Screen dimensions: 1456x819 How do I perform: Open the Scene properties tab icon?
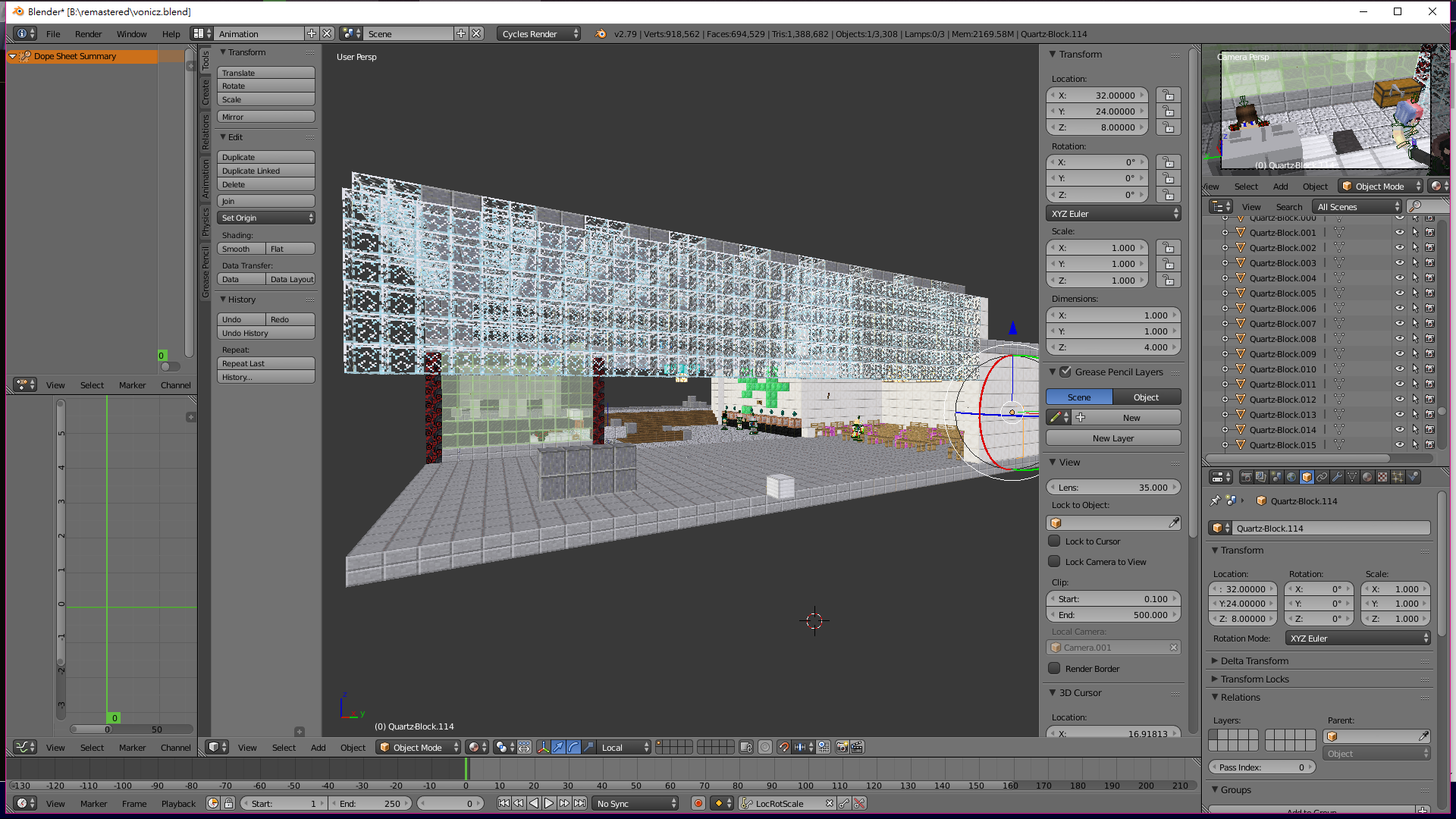tap(1276, 477)
